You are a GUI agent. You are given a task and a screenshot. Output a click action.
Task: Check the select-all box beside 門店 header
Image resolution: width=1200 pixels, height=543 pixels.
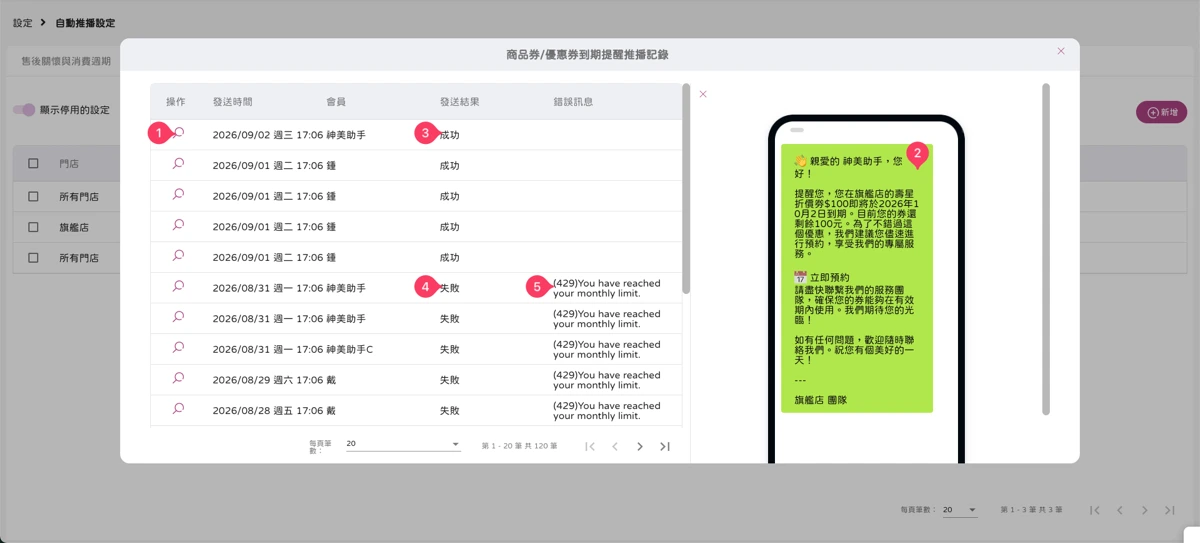(33, 163)
